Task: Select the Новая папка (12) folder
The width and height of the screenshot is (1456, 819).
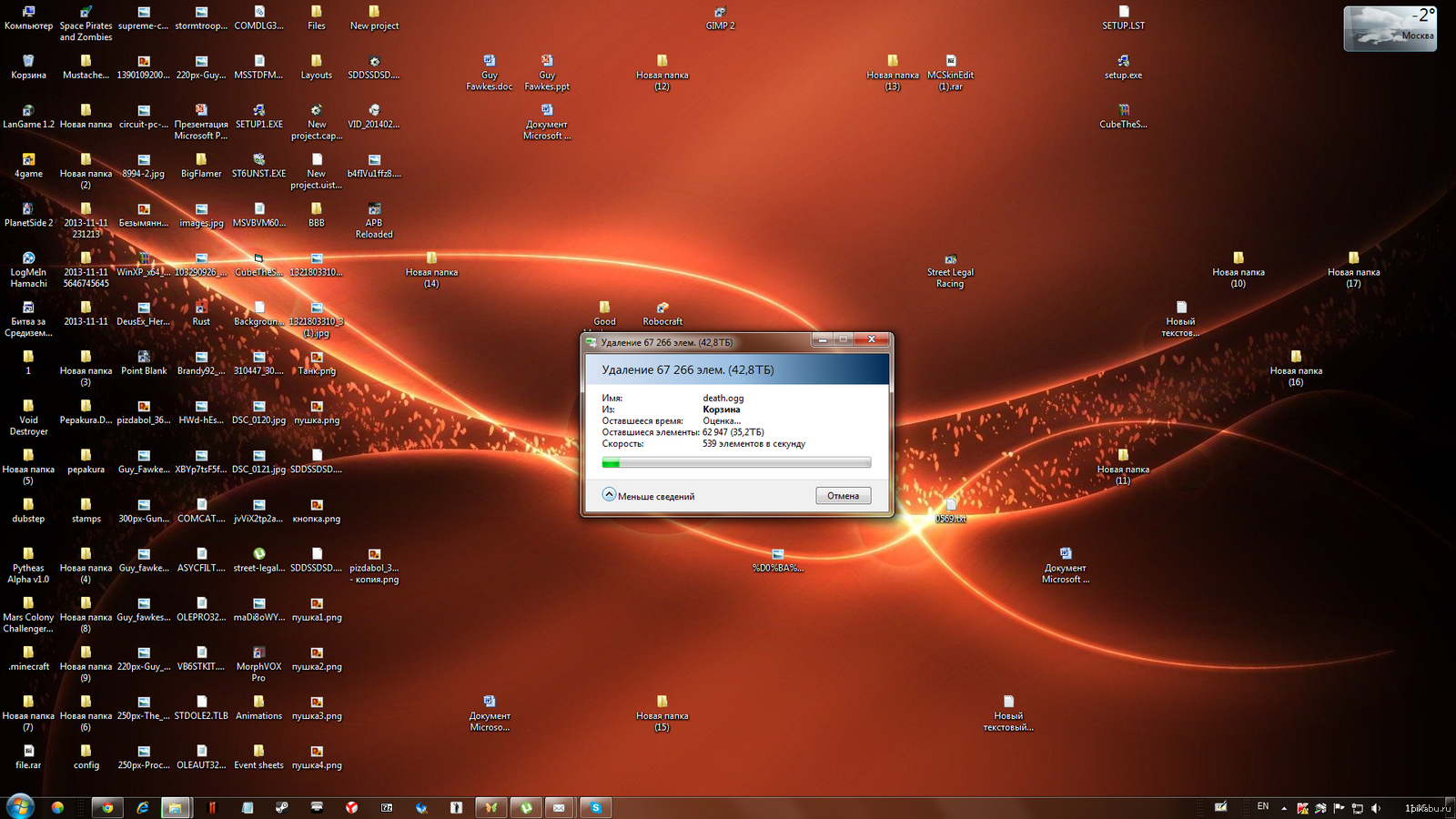Action: tap(662, 73)
